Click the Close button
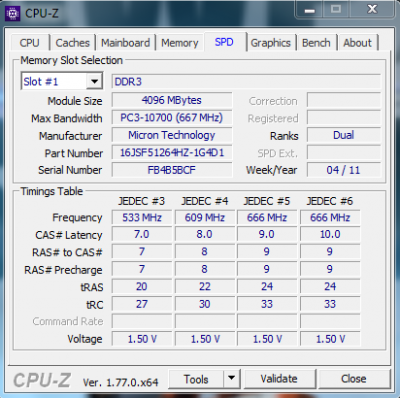The height and width of the screenshot is (398, 400). click(x=354, y=379)
